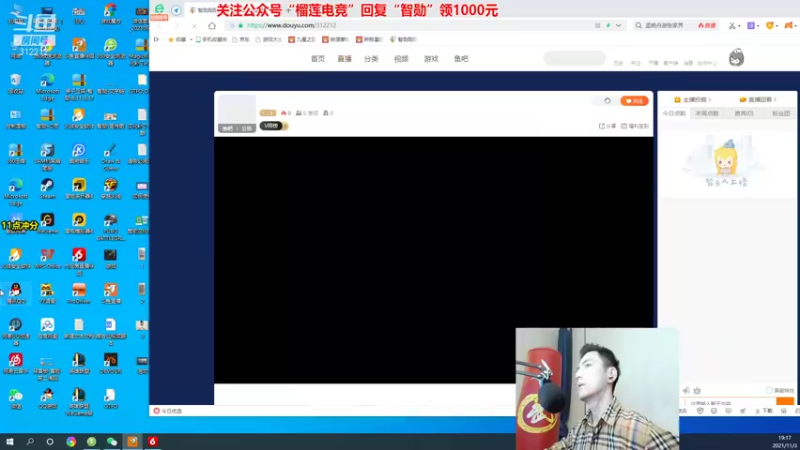Switch to the 今日贡献 tab

(x=674, y=113)
